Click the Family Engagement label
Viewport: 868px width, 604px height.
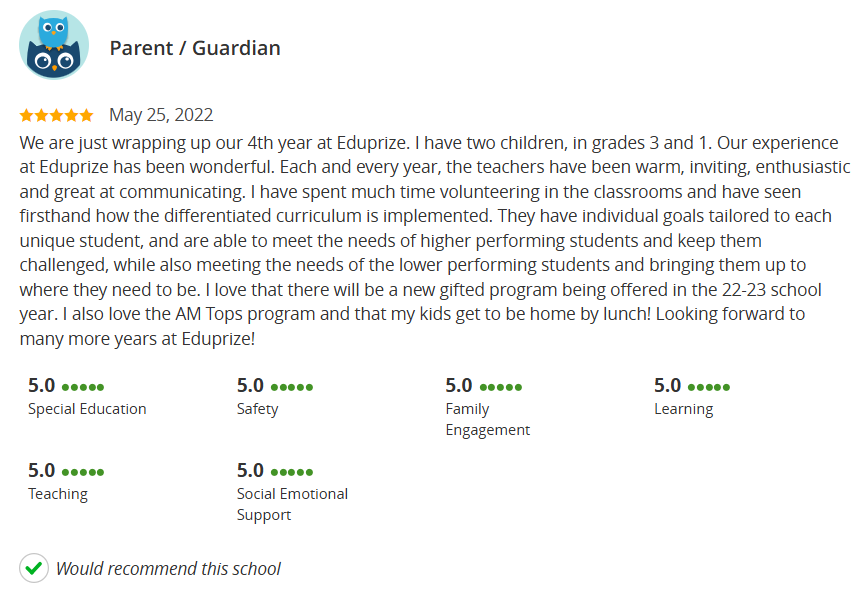488,419
